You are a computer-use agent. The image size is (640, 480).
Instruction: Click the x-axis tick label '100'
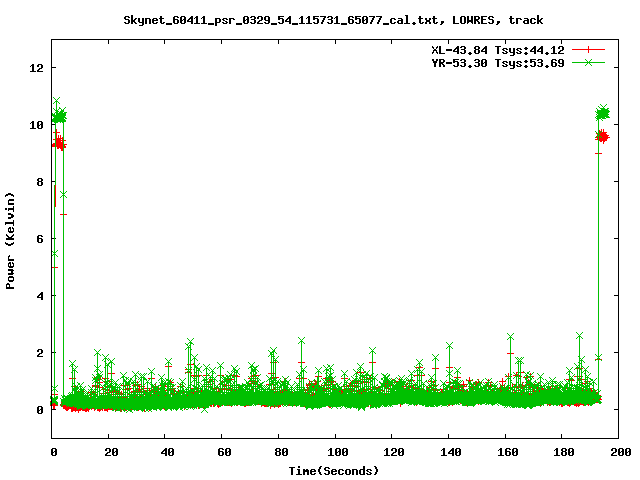(337, 452)
